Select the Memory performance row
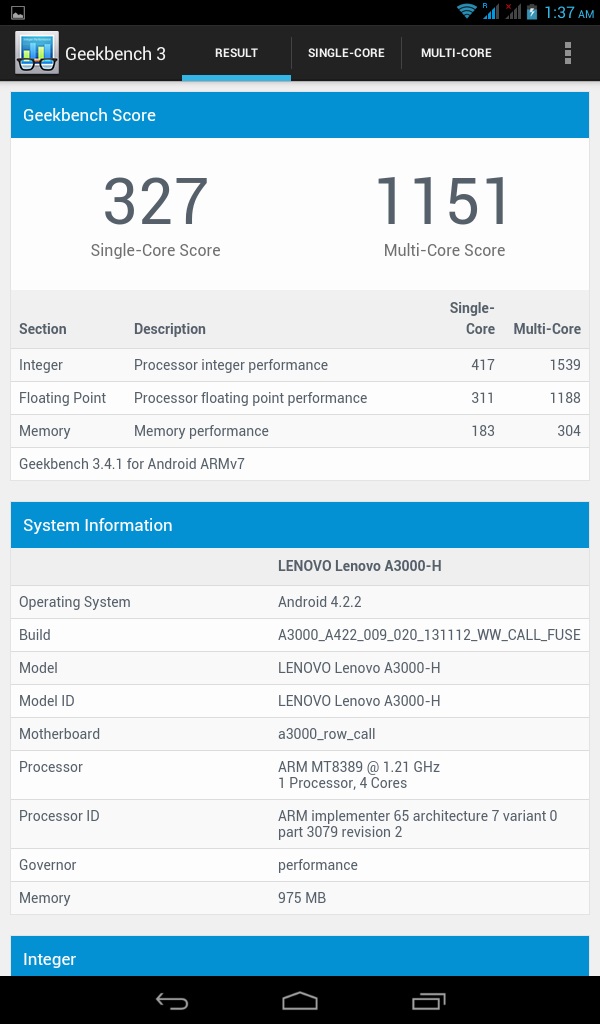The image size is (600, 1024). pyautogui.click(x=300, y=431)
